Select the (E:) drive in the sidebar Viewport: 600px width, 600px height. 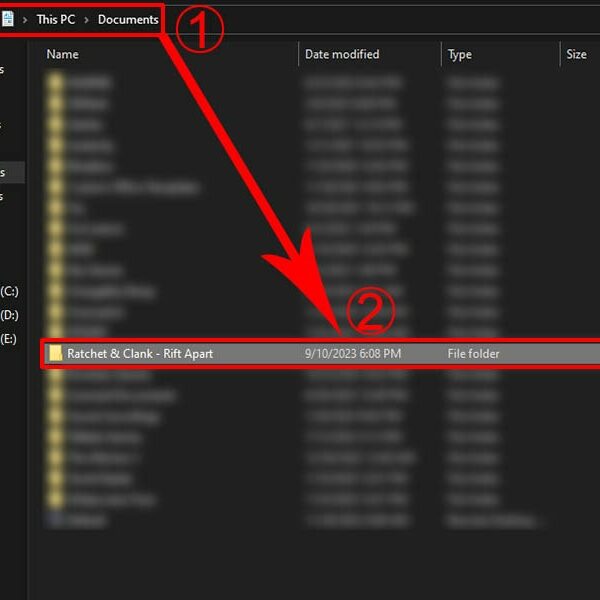click(x=9, y=339)
